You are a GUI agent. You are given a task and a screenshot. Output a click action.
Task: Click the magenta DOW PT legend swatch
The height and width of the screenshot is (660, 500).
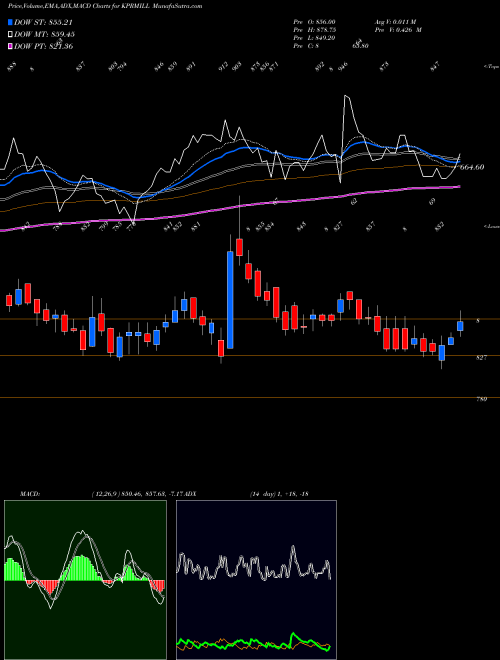(x=10, y=46)
